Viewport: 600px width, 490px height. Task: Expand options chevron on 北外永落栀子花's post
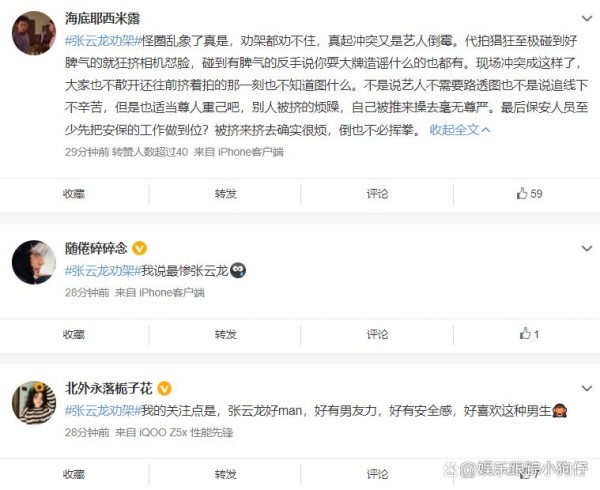(587, 389)
